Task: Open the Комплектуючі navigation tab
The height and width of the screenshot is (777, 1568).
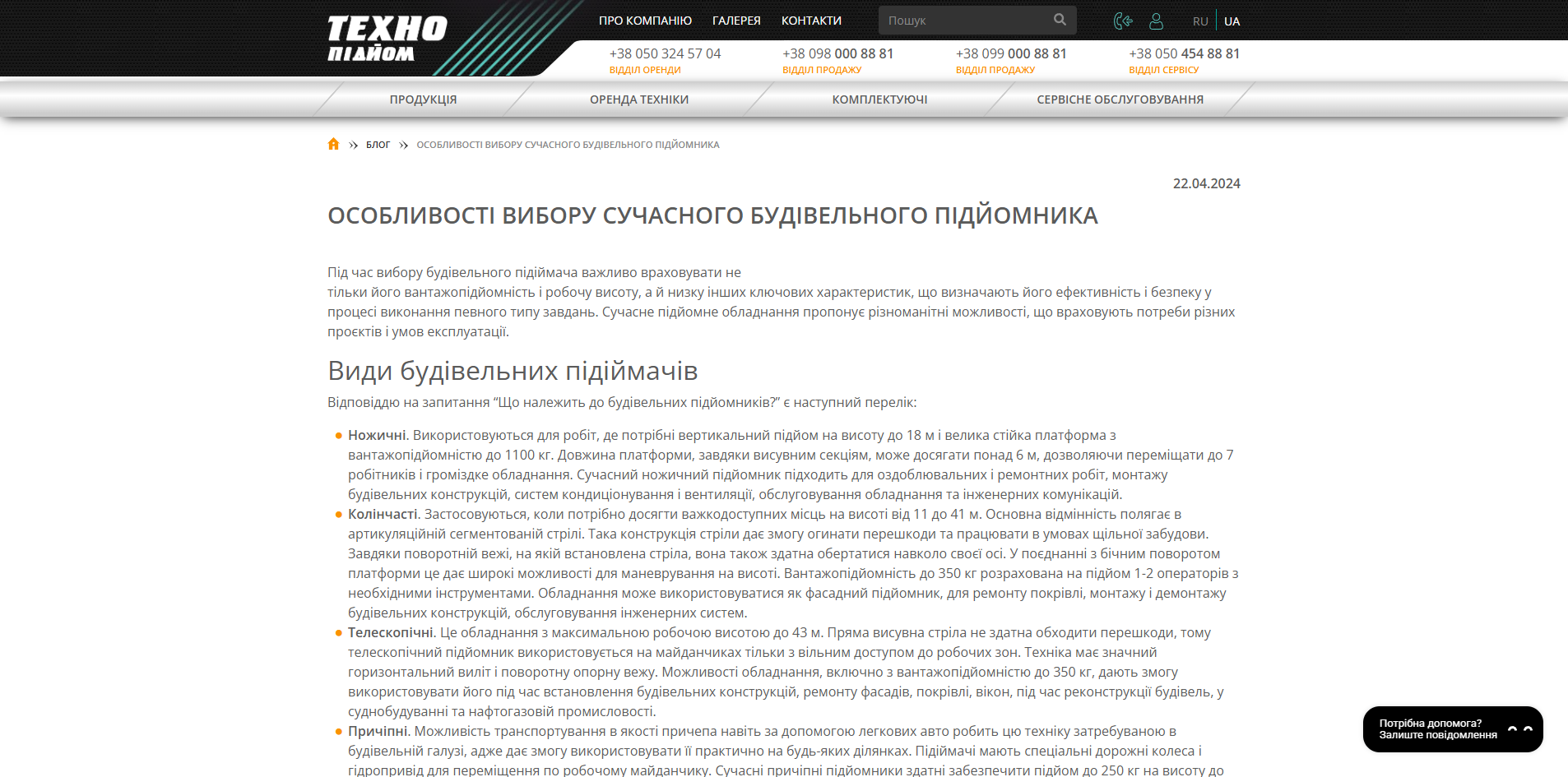Action: pyautogui.click(x=879, y=99)
